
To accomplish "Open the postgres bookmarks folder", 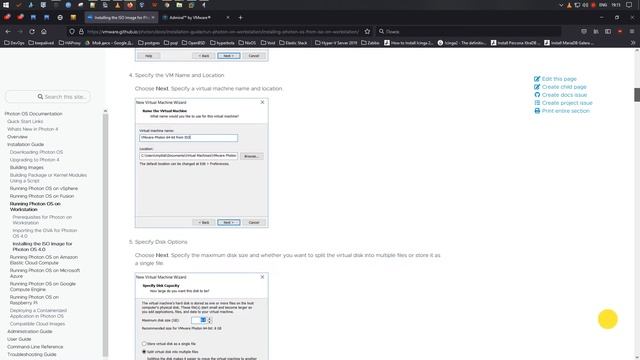I will [149, 42].
